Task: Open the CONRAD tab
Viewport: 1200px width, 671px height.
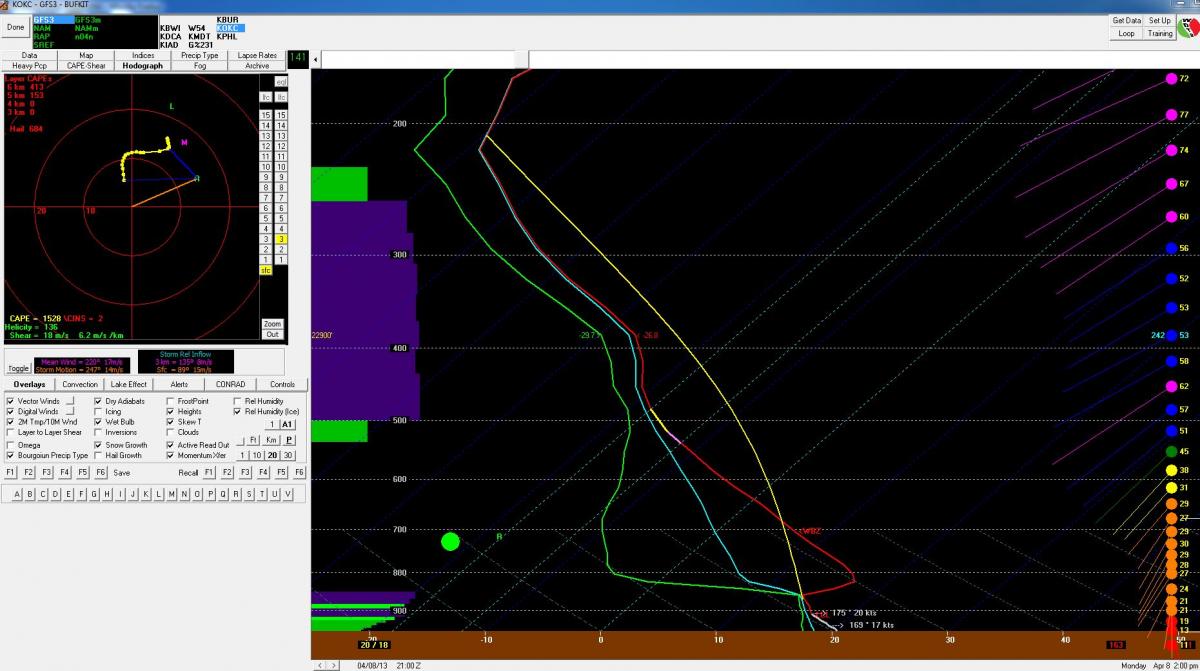Action: click(x=231, y=384)
